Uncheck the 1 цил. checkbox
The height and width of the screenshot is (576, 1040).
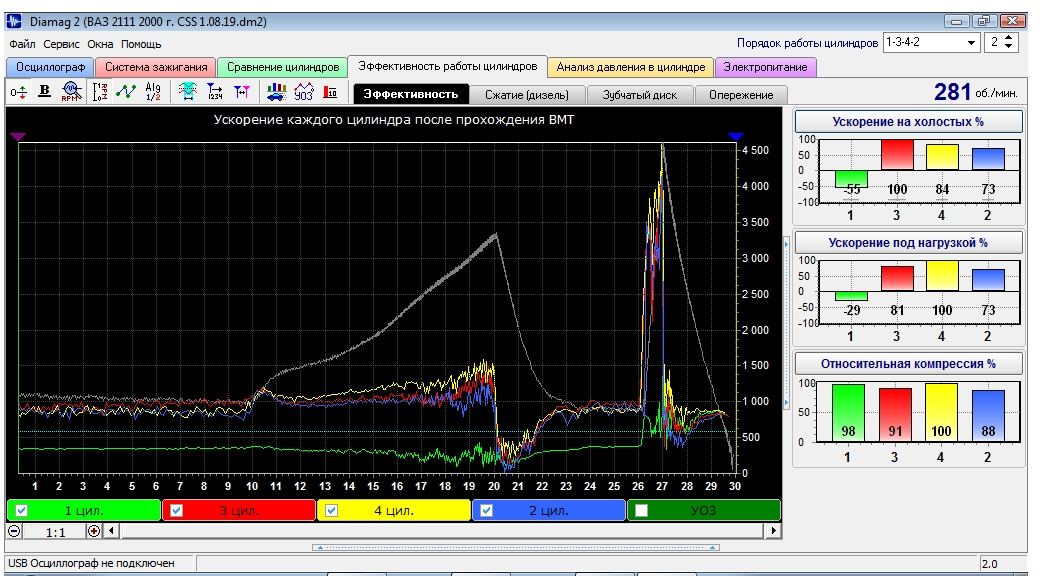coord(22,510)
